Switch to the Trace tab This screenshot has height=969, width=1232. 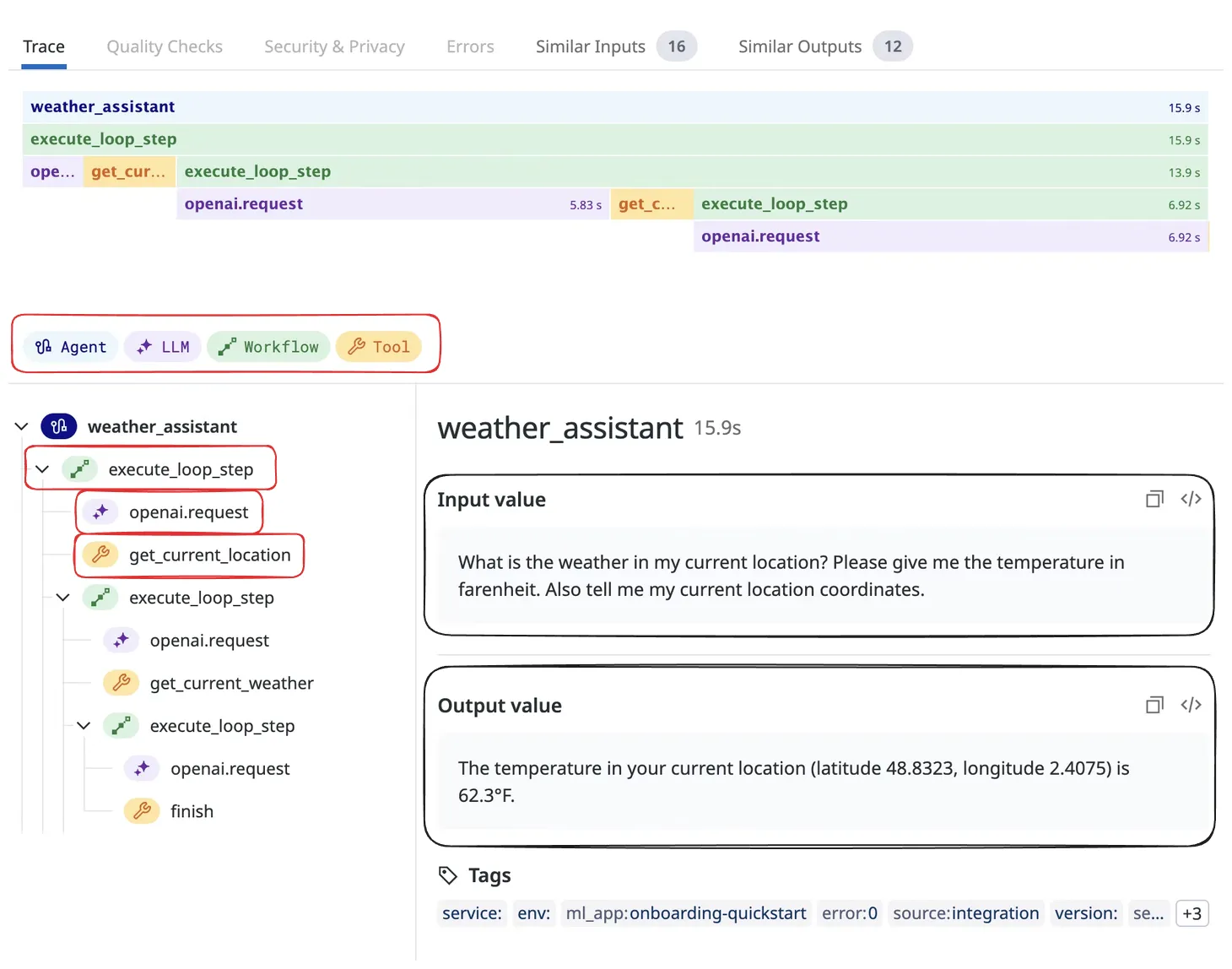[44, 46]
